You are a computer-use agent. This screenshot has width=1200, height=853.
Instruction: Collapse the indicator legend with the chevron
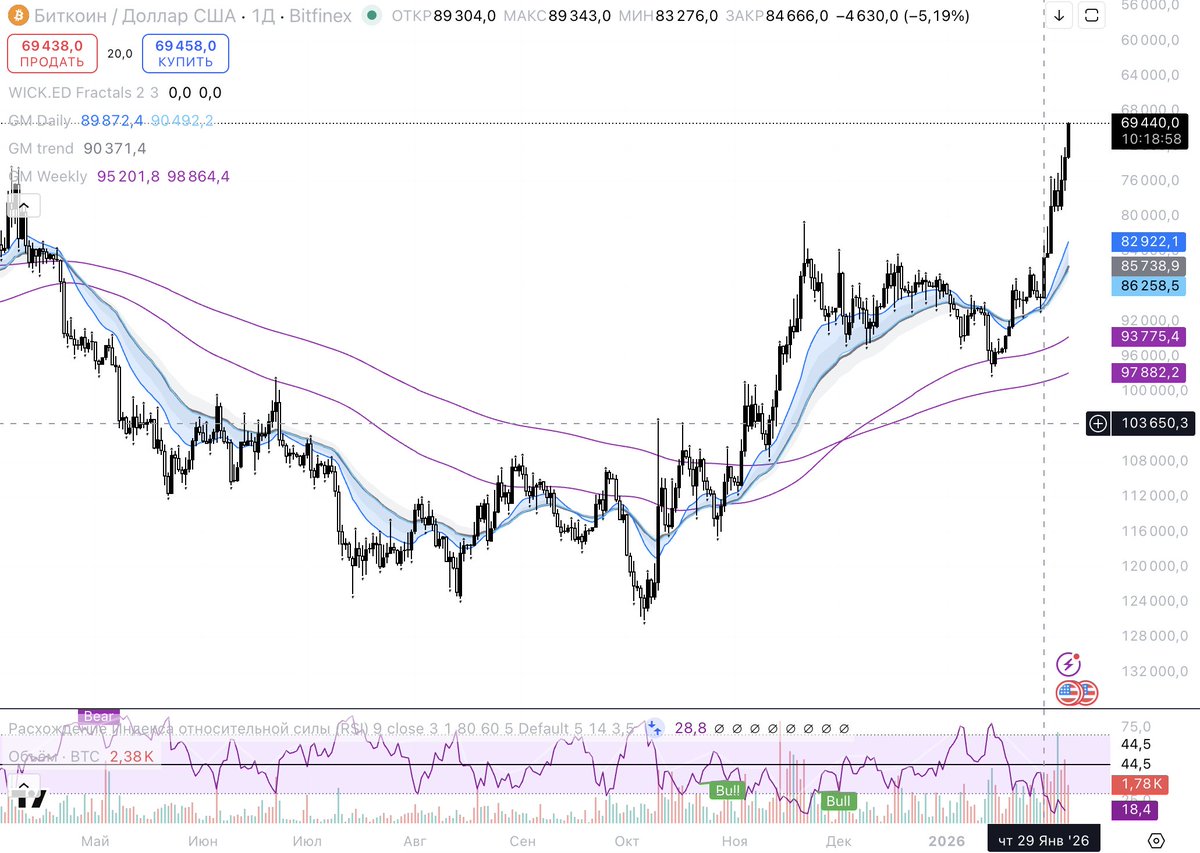coord(25,206)
